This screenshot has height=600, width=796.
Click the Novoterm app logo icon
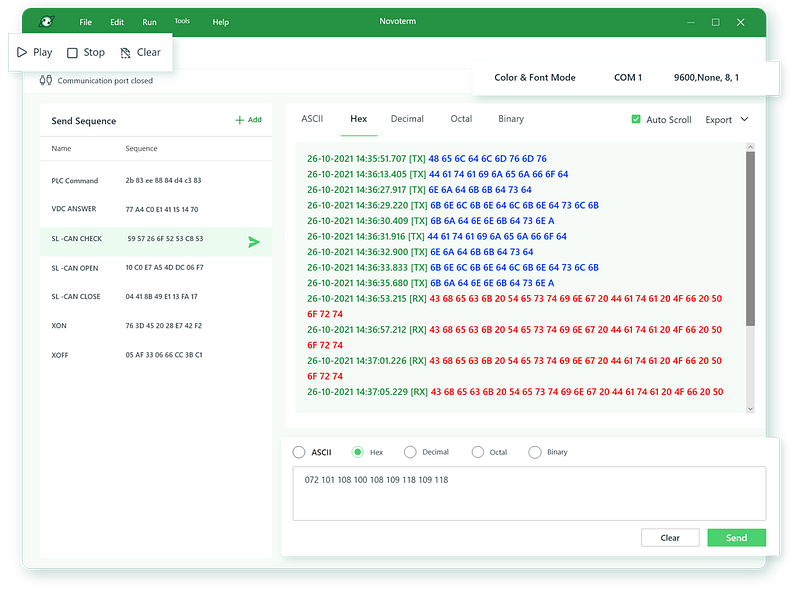[x=47, y=22]
